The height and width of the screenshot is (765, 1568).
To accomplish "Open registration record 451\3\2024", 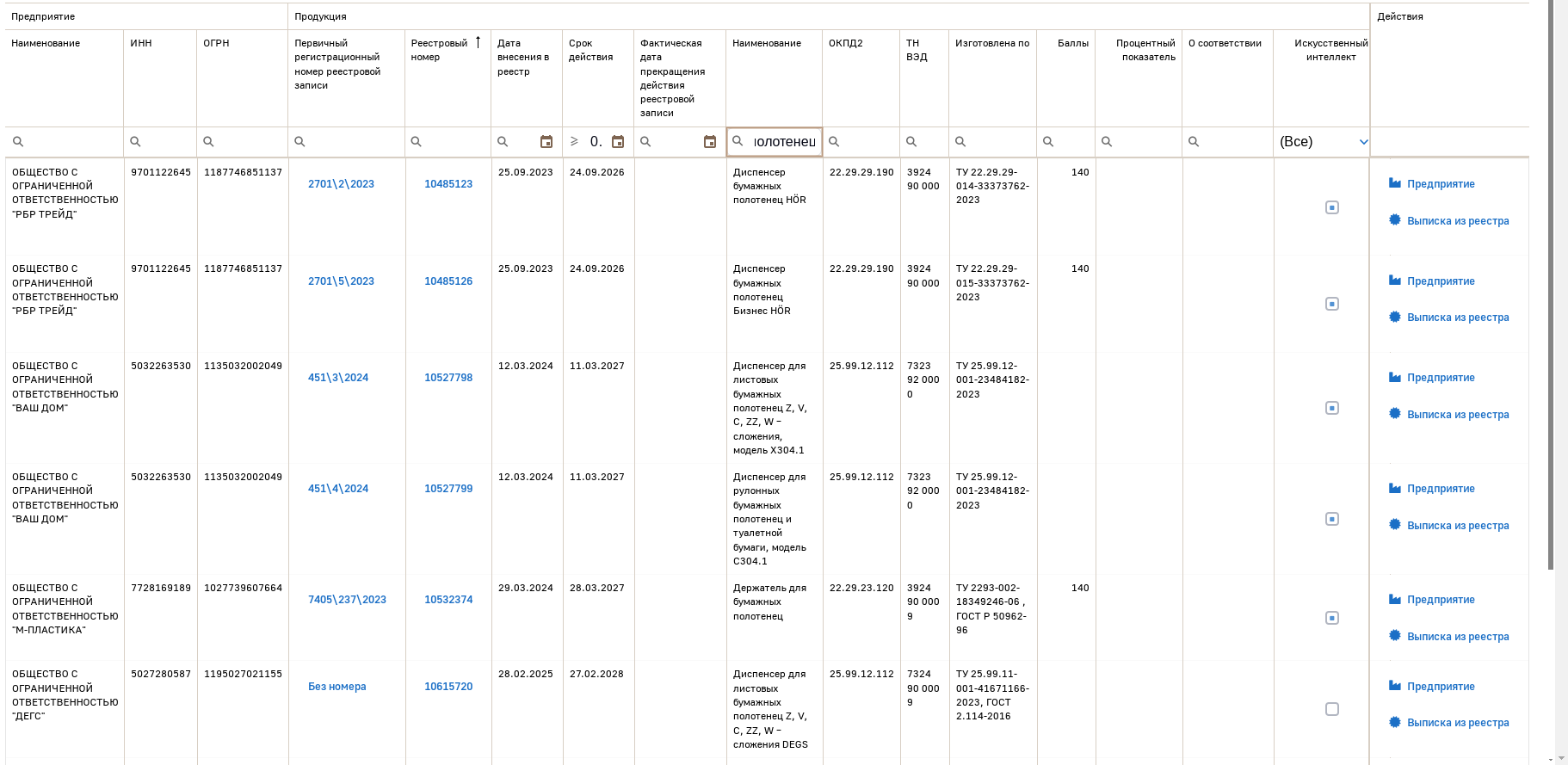I will tap(338, 378).
